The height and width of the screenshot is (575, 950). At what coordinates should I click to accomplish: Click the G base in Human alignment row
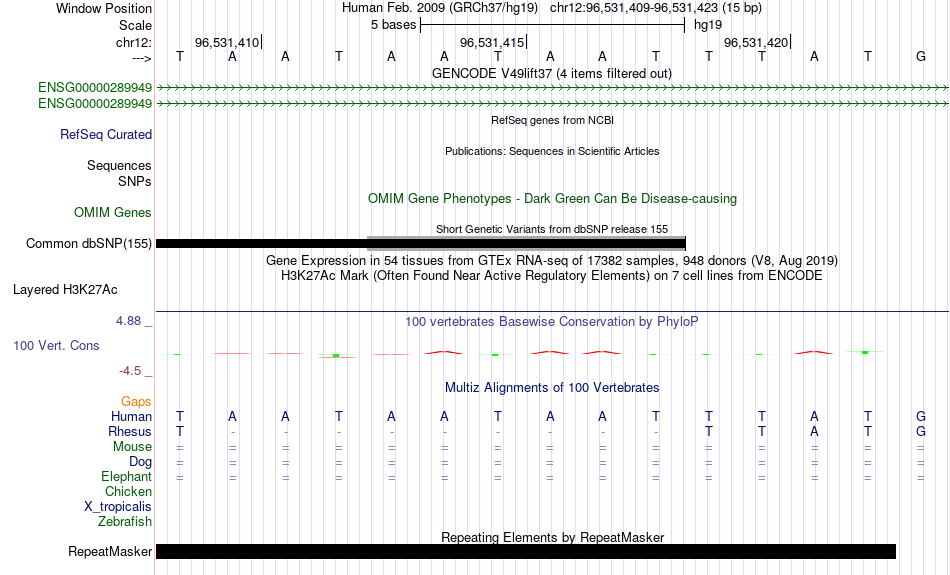921,416
